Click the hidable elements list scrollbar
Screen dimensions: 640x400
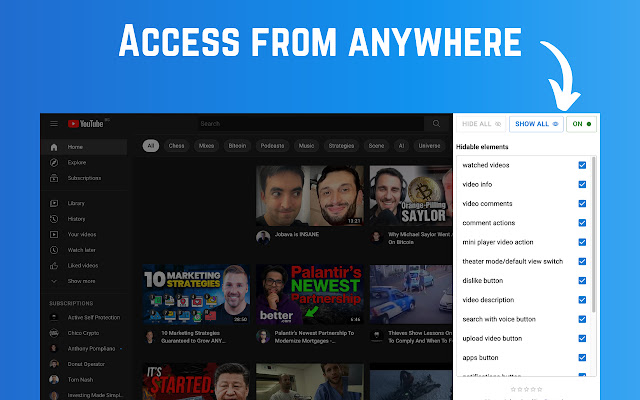coord(593,236)
